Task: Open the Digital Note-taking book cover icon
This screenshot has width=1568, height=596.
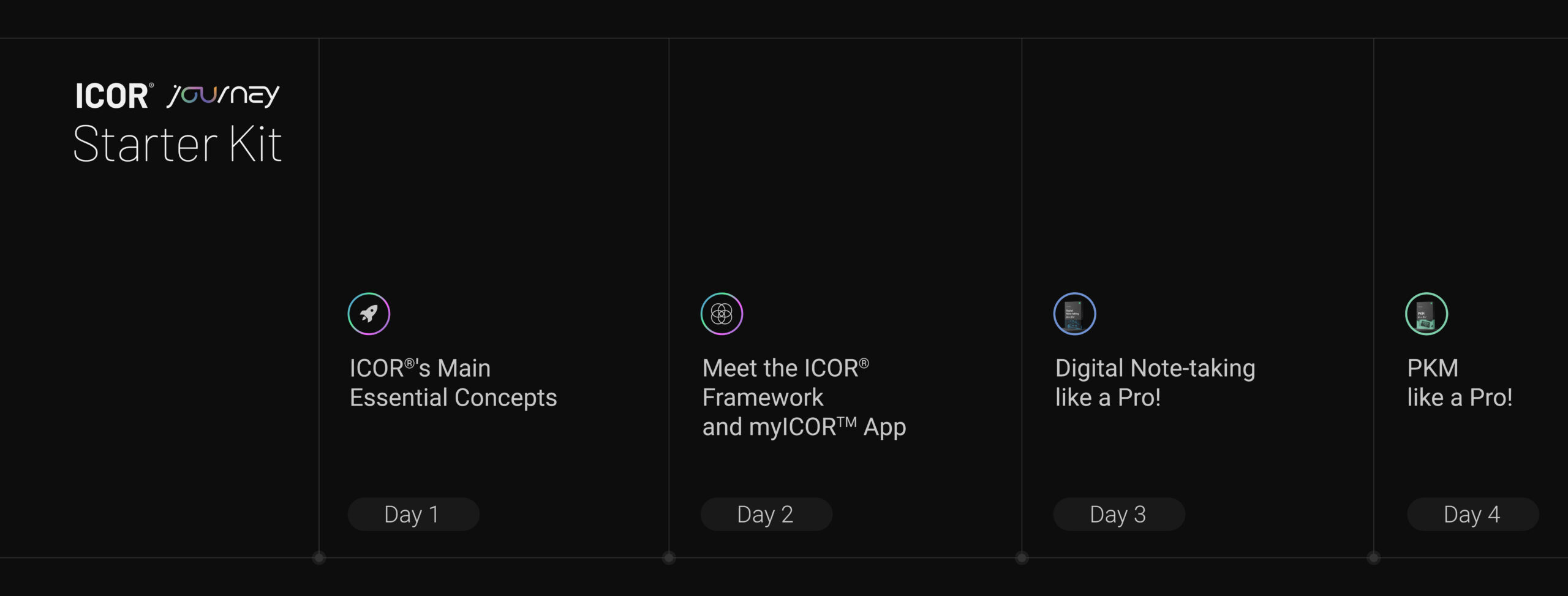Action: pyautogui.click(x=1074, y=314)
